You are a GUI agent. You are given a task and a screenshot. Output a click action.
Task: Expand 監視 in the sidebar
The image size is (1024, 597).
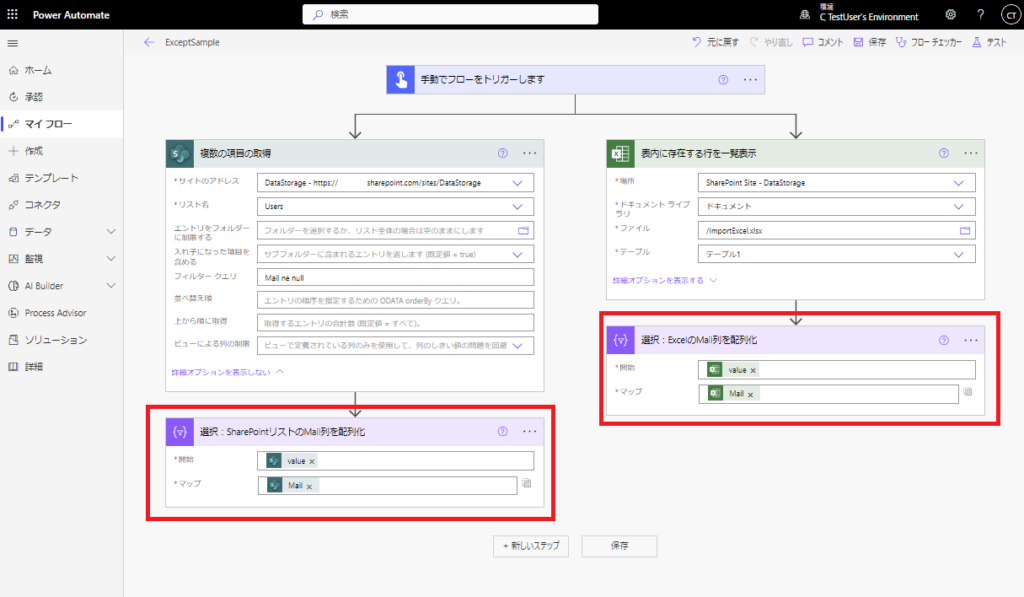pyautogui.click(x=111, y=259)
